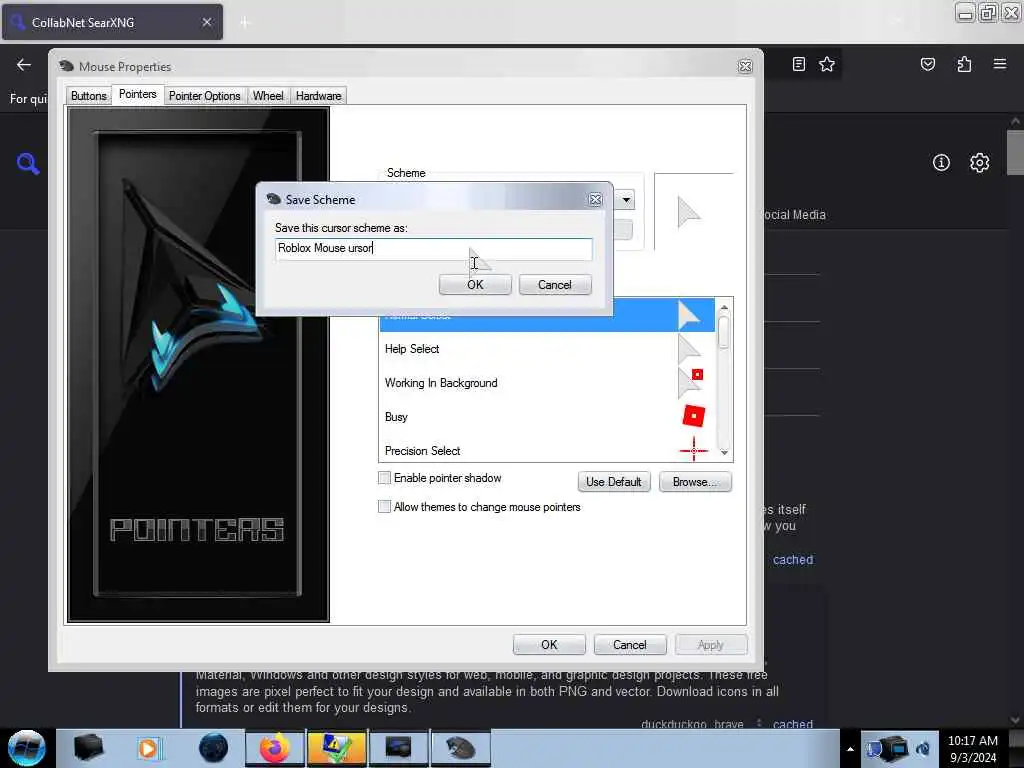1024x768 pixels.
Task: Click the lower cached link in browser
Action: pos(793,724)
